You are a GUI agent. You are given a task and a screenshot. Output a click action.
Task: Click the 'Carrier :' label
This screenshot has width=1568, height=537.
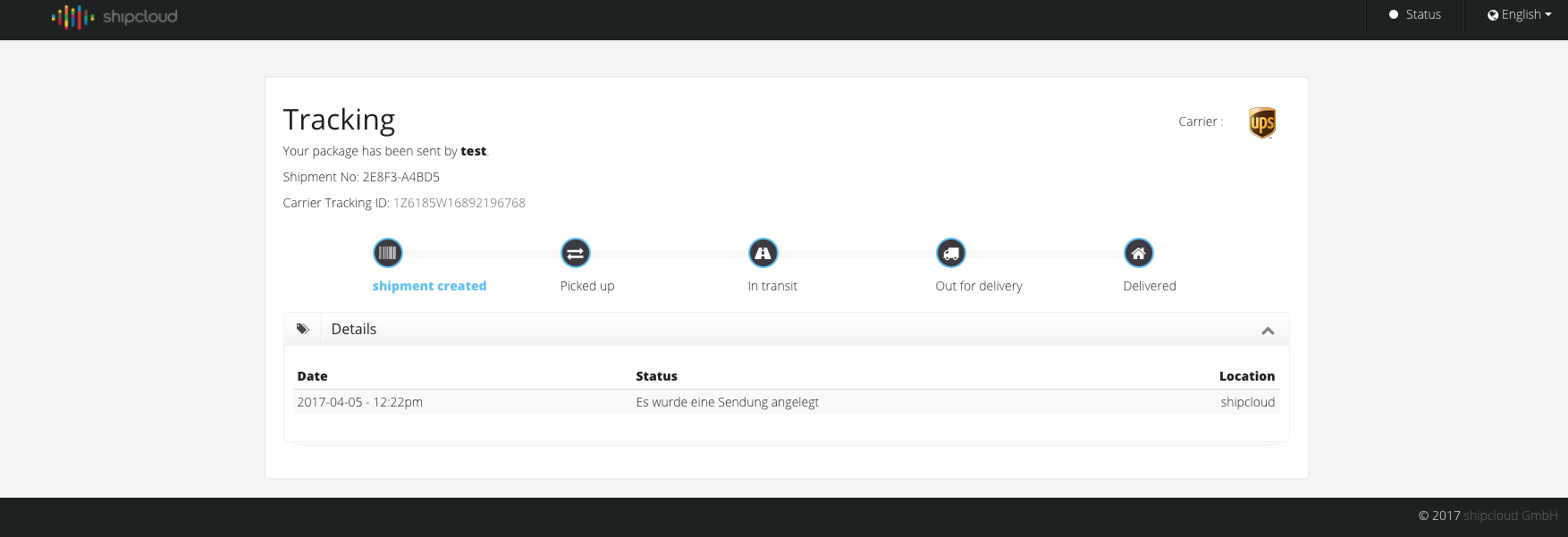click(x=1201, y=122)
